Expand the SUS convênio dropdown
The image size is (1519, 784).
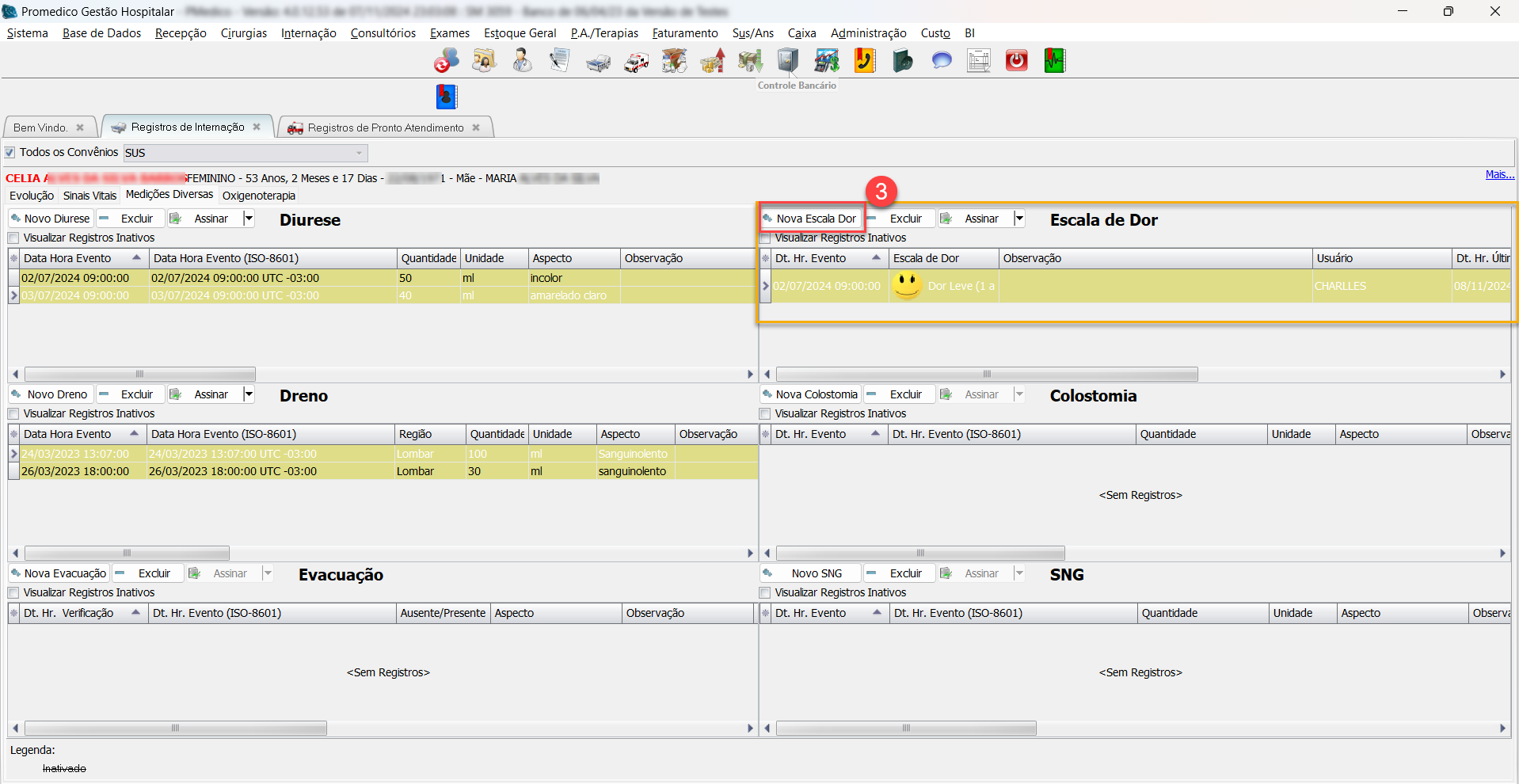pyautogui.click(x=359, y=153)
